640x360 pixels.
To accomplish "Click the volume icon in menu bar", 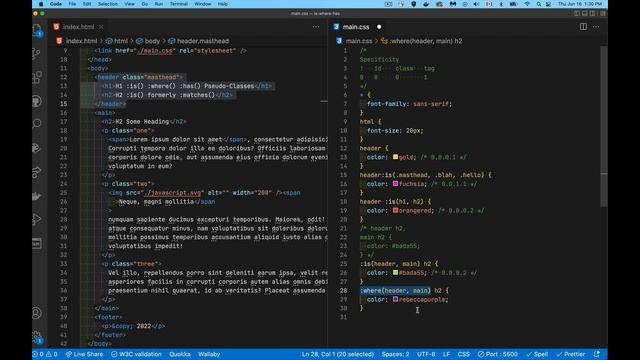I will pos(476,4).
